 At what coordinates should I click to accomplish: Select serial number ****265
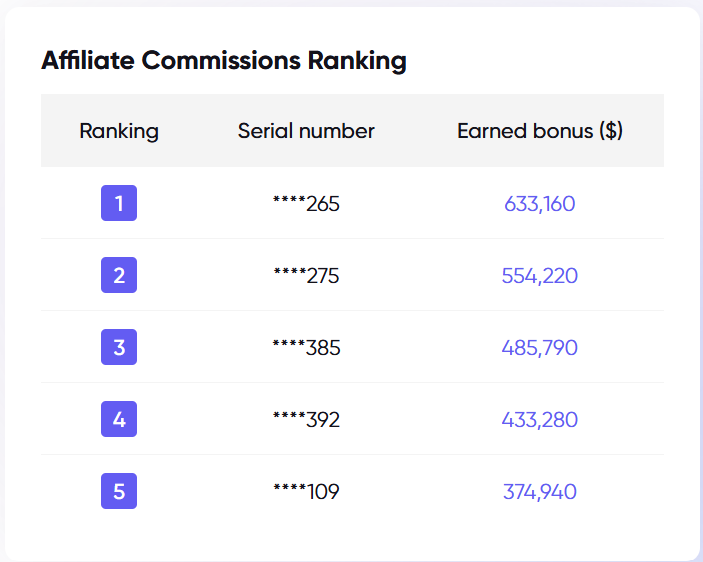pos(306,204)
